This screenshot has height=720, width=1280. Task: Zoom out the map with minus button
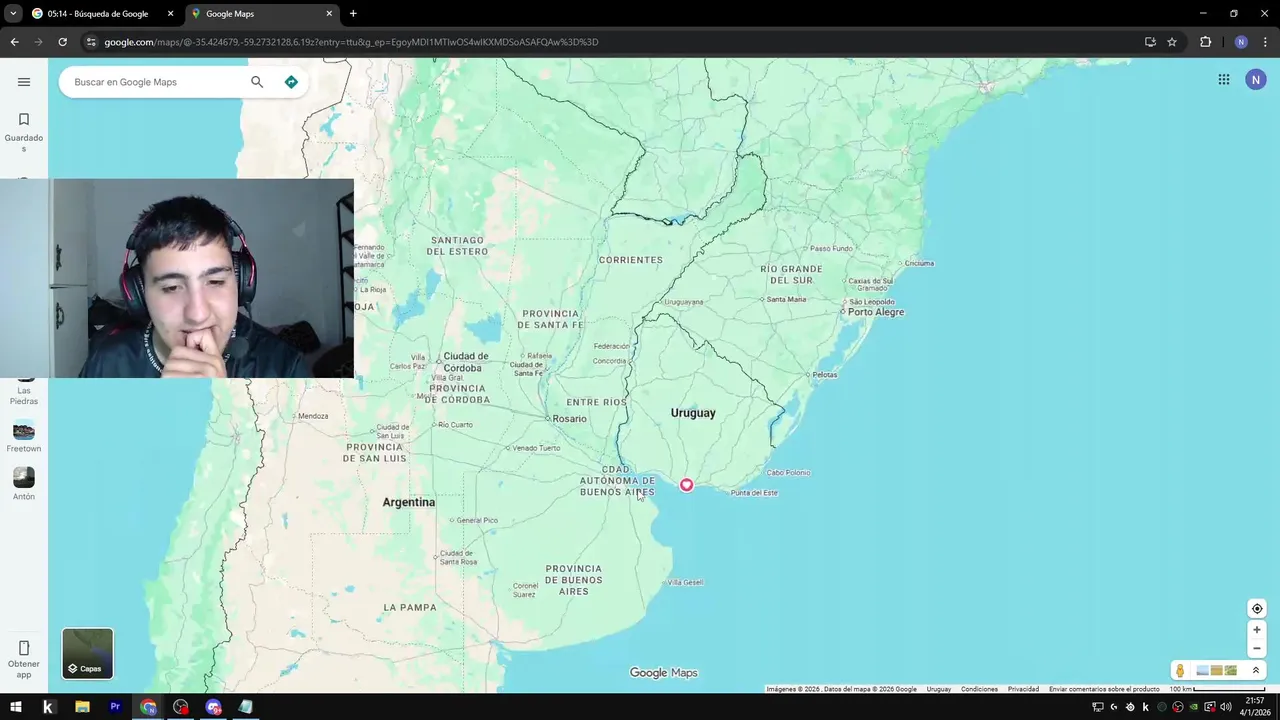(1257, 648)
